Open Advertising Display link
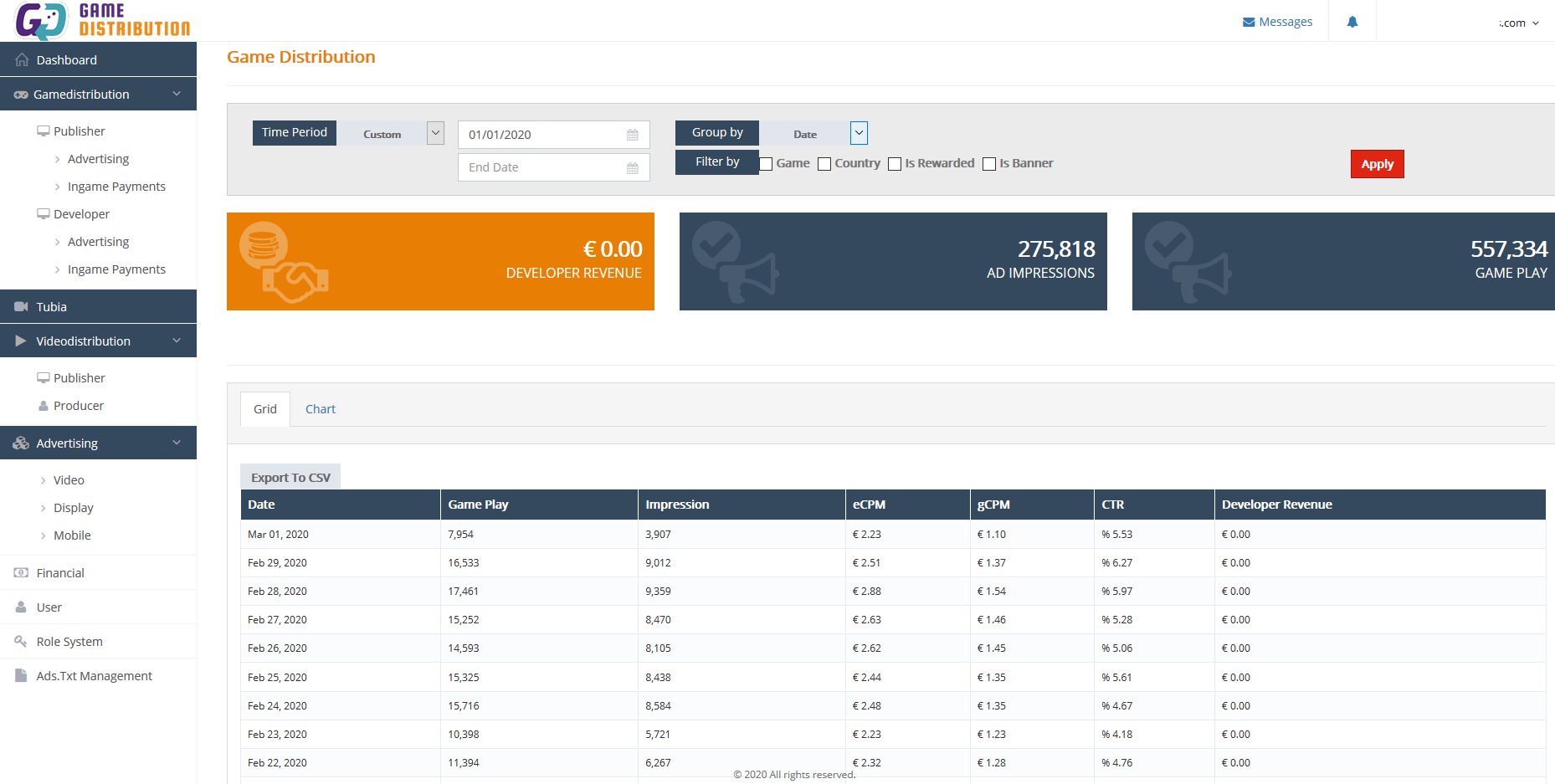 pos(74,508)
